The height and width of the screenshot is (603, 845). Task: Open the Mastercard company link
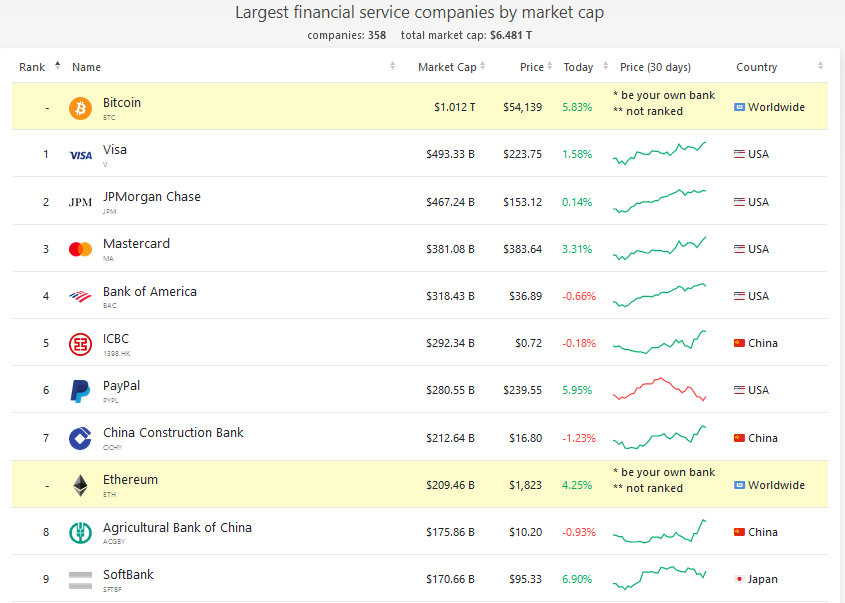(136, 244)
